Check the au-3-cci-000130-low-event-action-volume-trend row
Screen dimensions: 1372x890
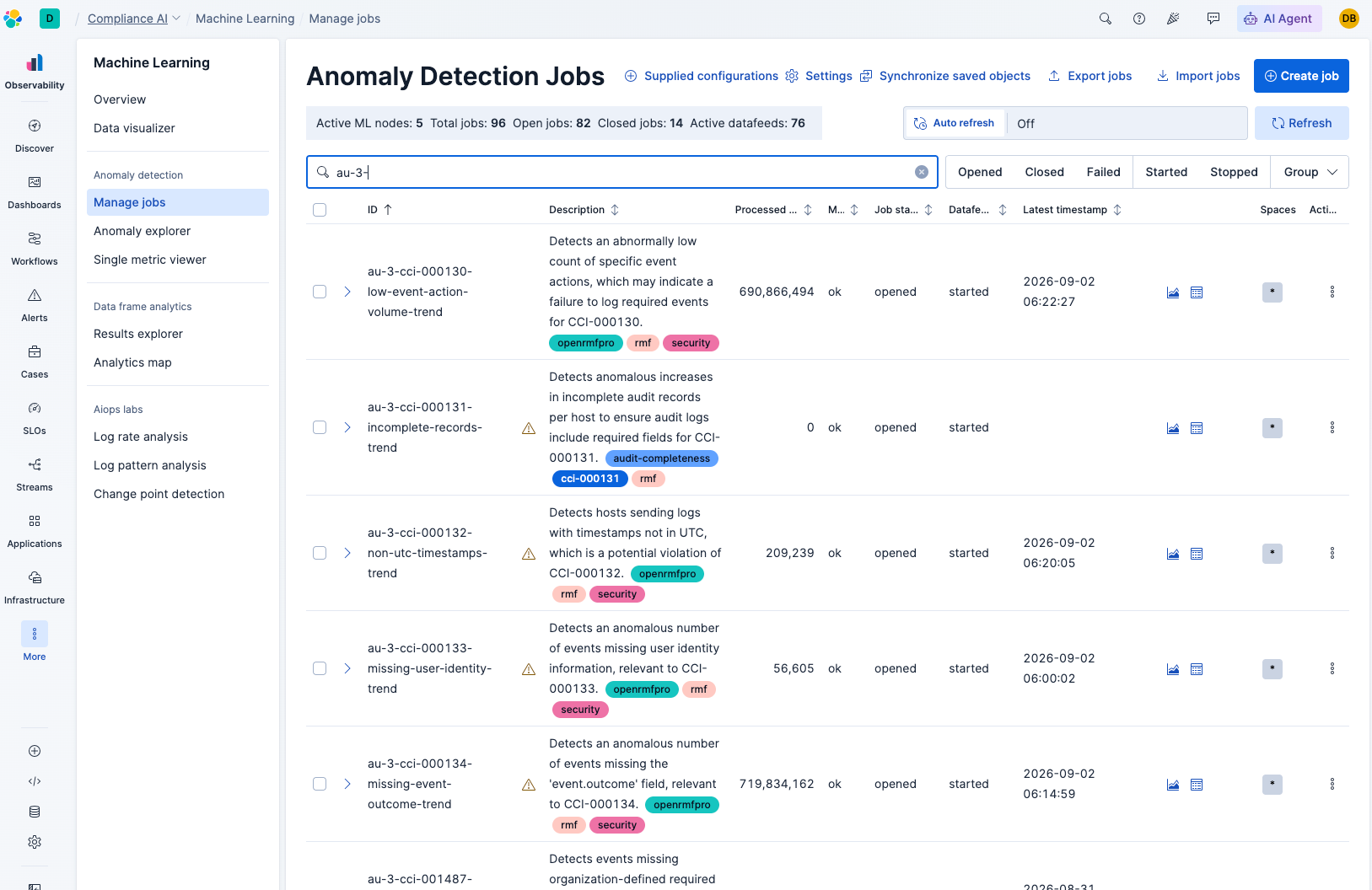click(x=320, y=292)
